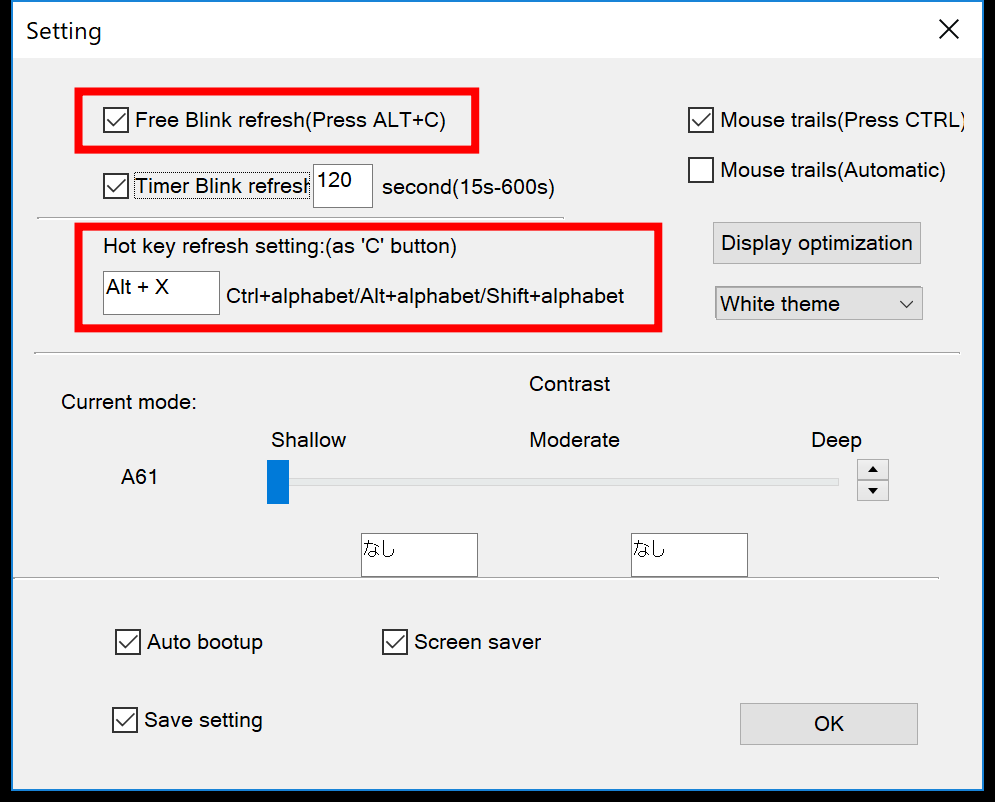Toggle the Screen saver checkbox
Screen dimensions: 995x802
coord(395,642)
